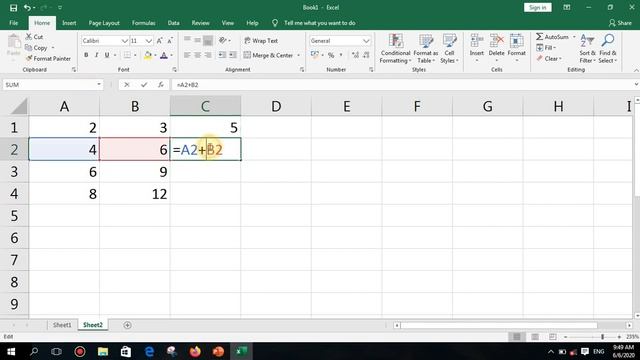The height and width of the screenshot is (360, 640).
Task: Open the Calibri font name dropdown
Action: [124, 41]
